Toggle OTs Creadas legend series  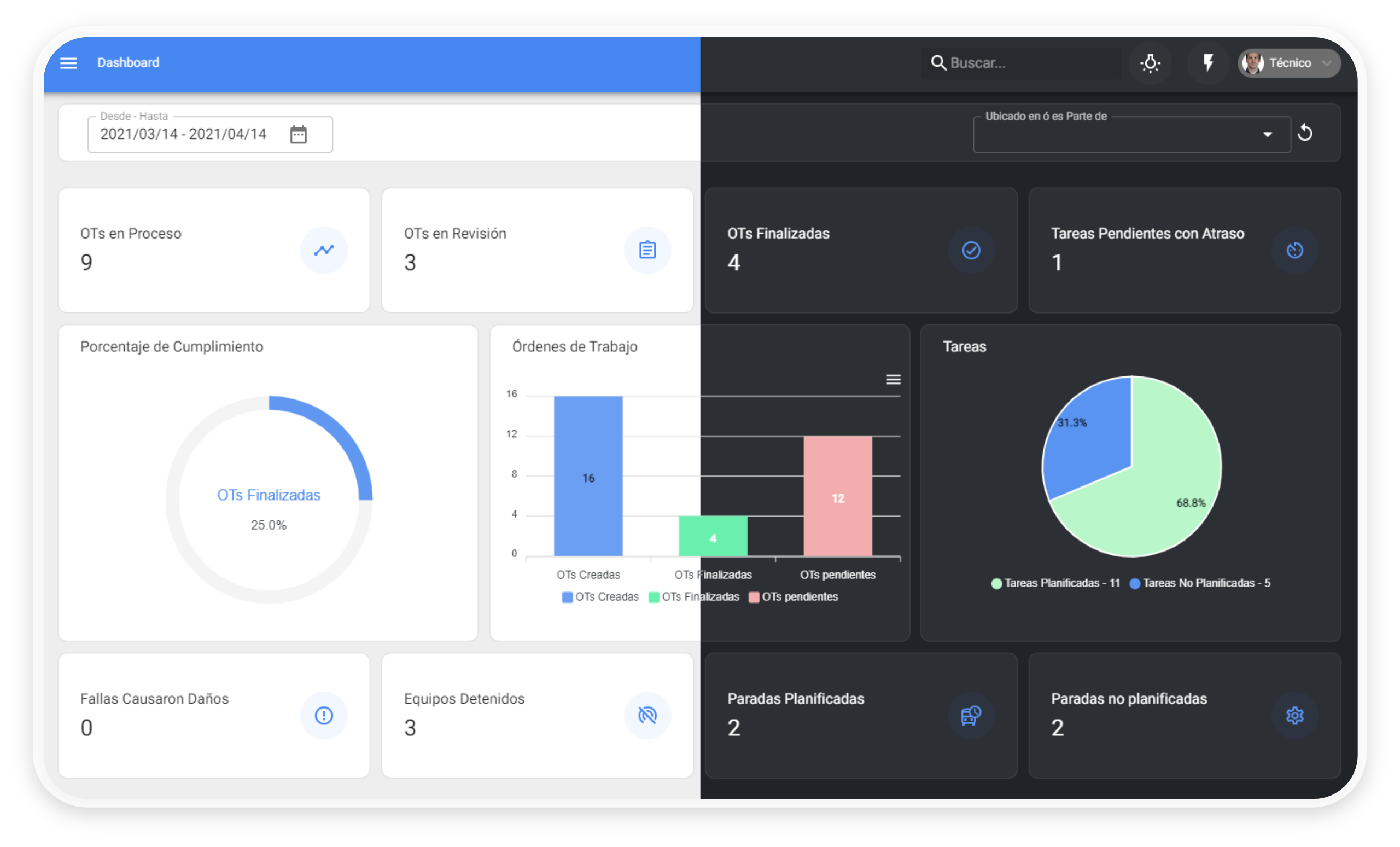tap(600, 597)
